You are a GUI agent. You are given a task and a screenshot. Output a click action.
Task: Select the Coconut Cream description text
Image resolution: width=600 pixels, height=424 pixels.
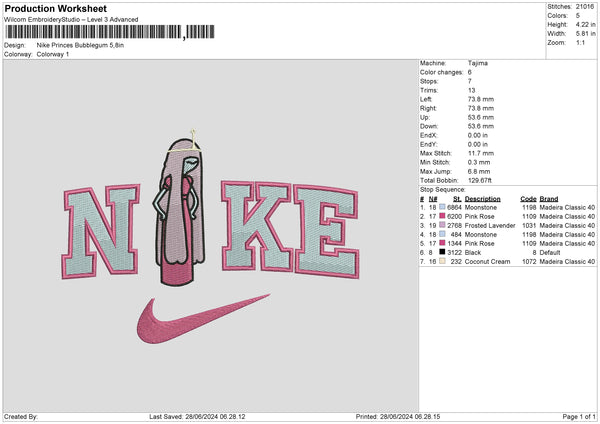(487, 262)
